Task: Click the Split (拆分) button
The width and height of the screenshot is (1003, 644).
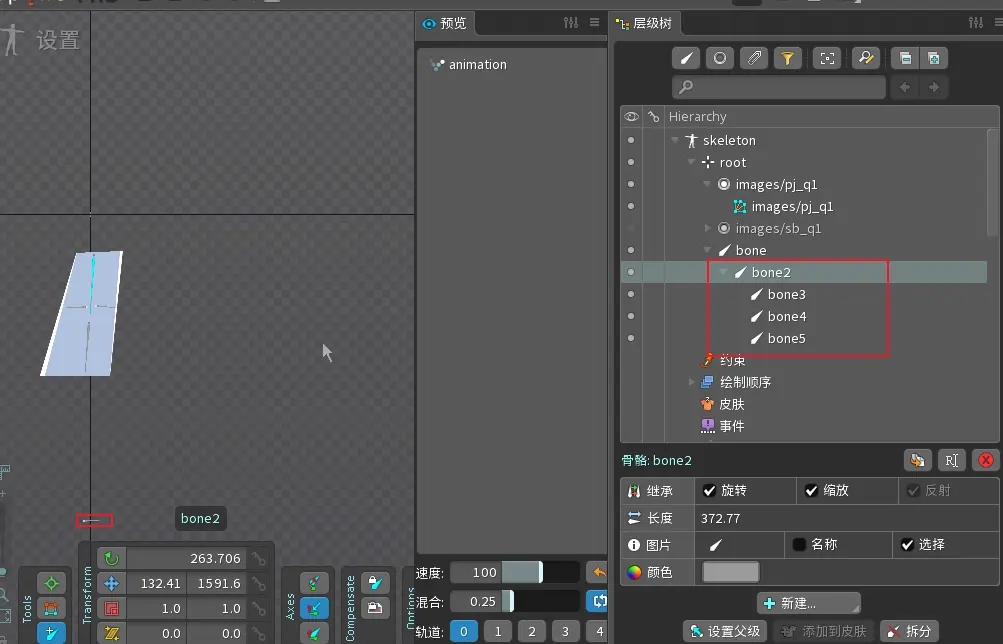Action: tap(909, 631)
